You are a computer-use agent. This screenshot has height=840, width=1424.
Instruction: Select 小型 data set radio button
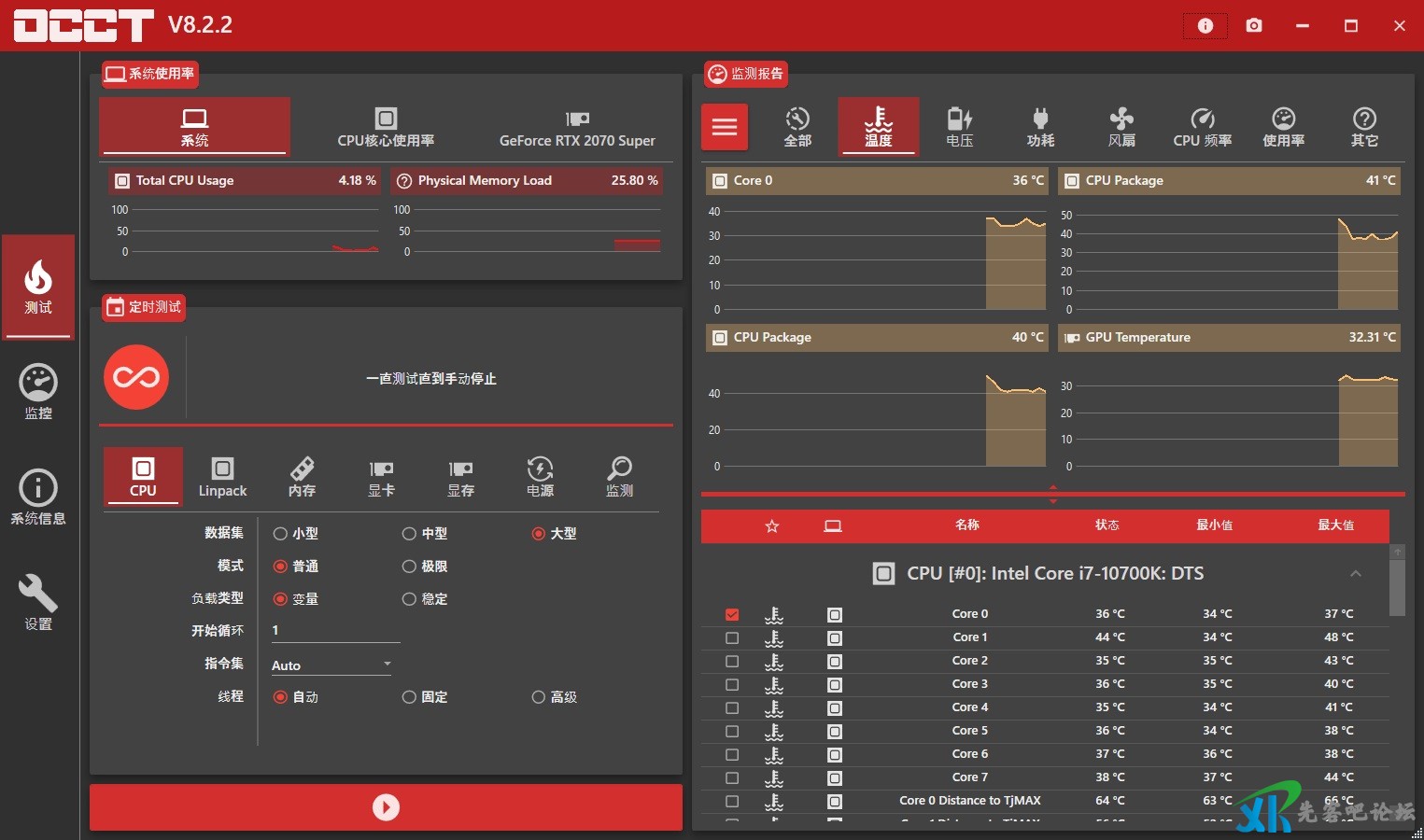[280, 534]
